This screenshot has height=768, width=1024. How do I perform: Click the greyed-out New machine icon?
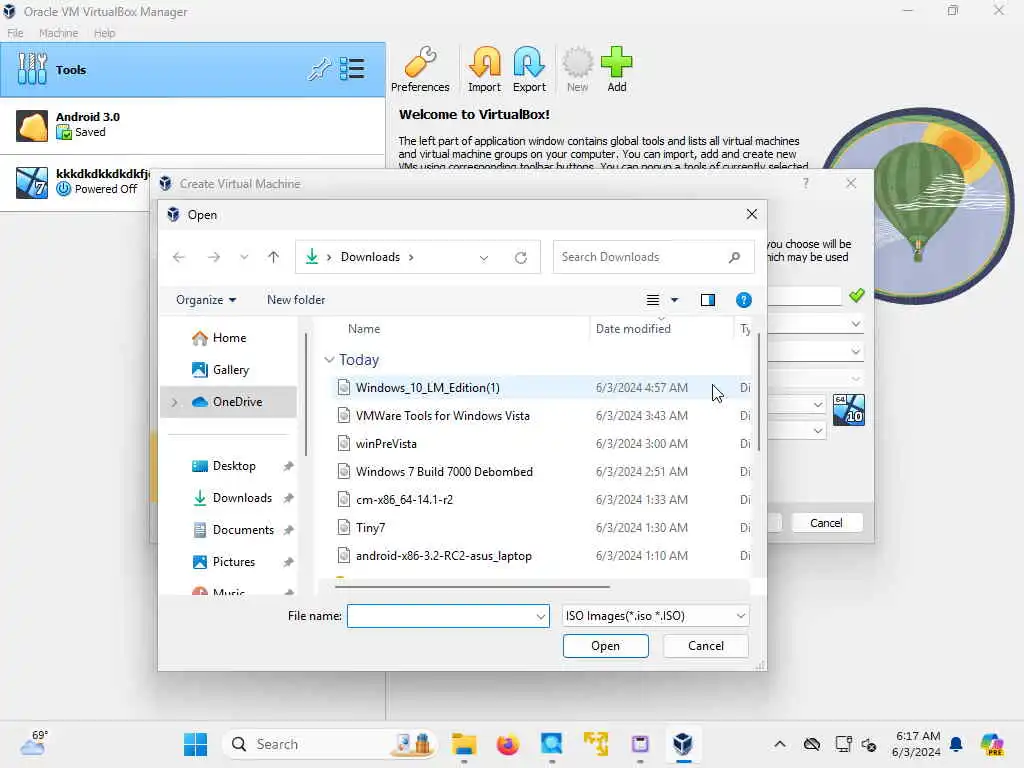click(577, 69)
